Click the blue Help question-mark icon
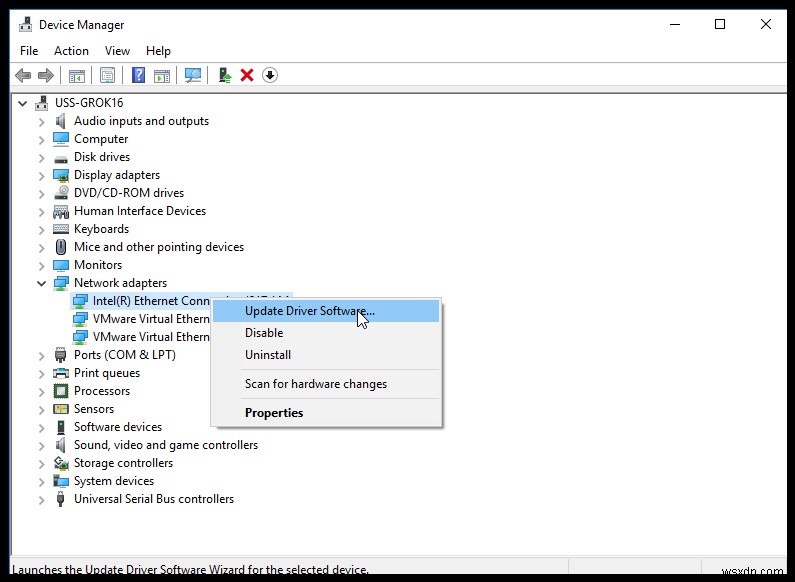 tap(138, 76)
